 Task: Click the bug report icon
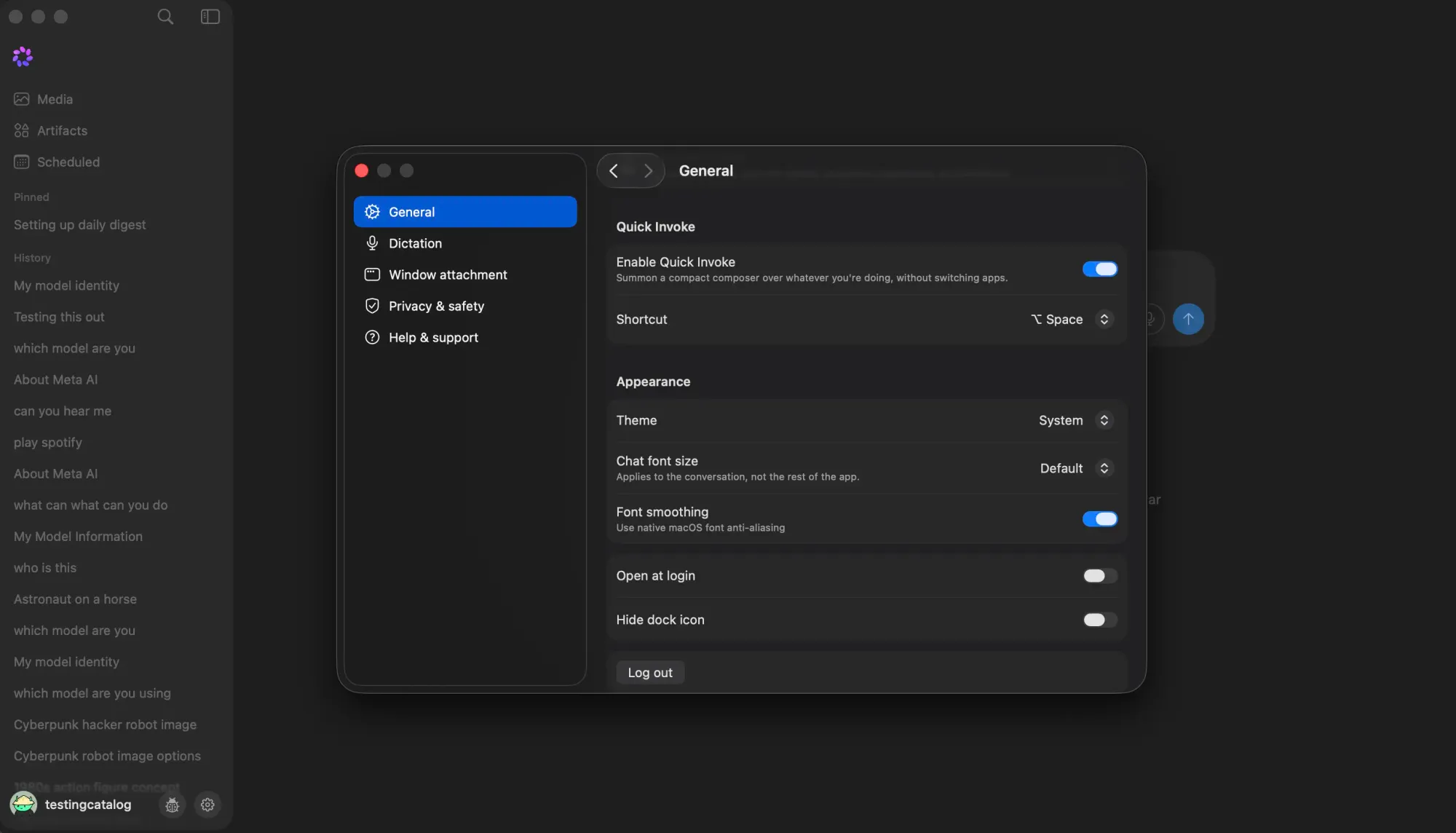tap(172, 805)
